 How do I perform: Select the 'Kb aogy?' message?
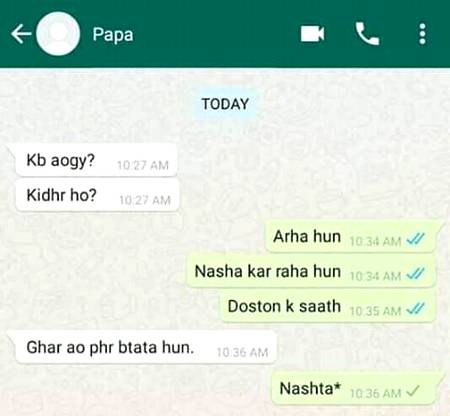click(96, 161)
